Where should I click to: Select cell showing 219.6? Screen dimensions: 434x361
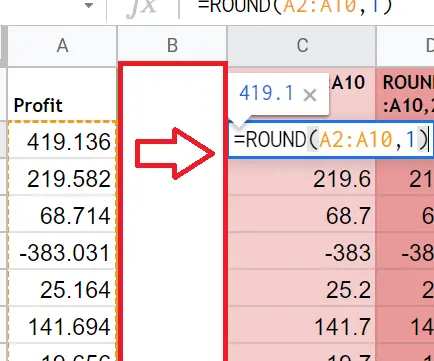pos(302,177)
